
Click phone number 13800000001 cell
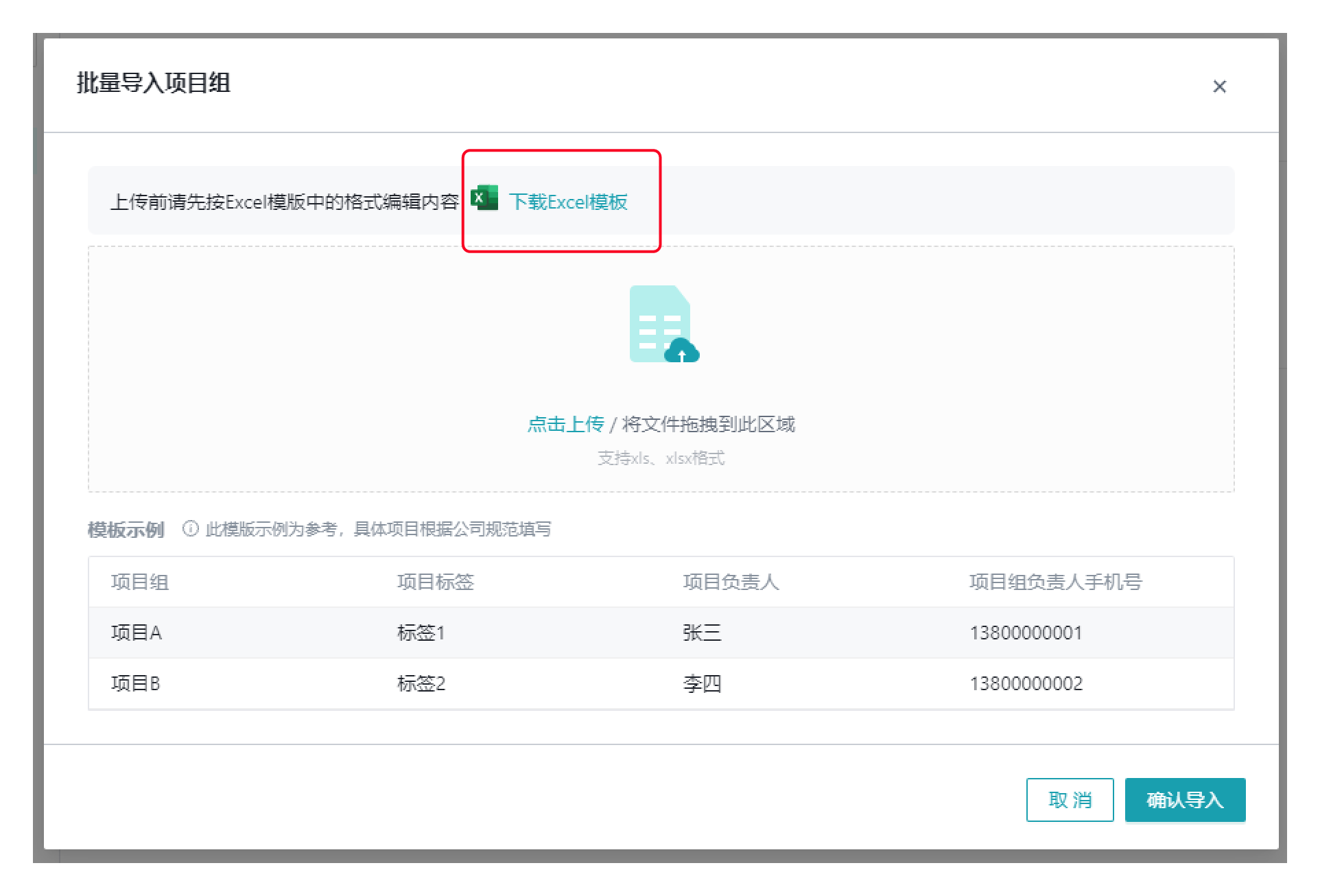point(1026,633)
